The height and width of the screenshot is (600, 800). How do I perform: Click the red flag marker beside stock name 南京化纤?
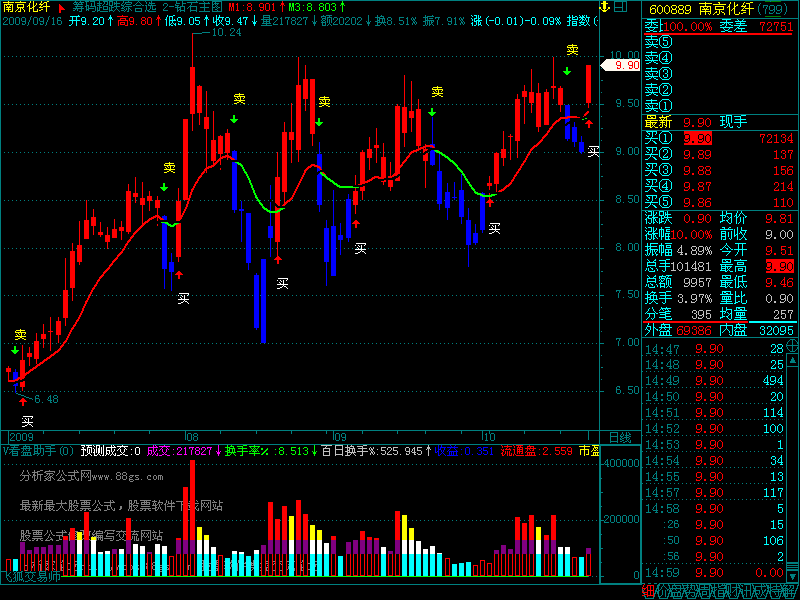coord(61,6)
